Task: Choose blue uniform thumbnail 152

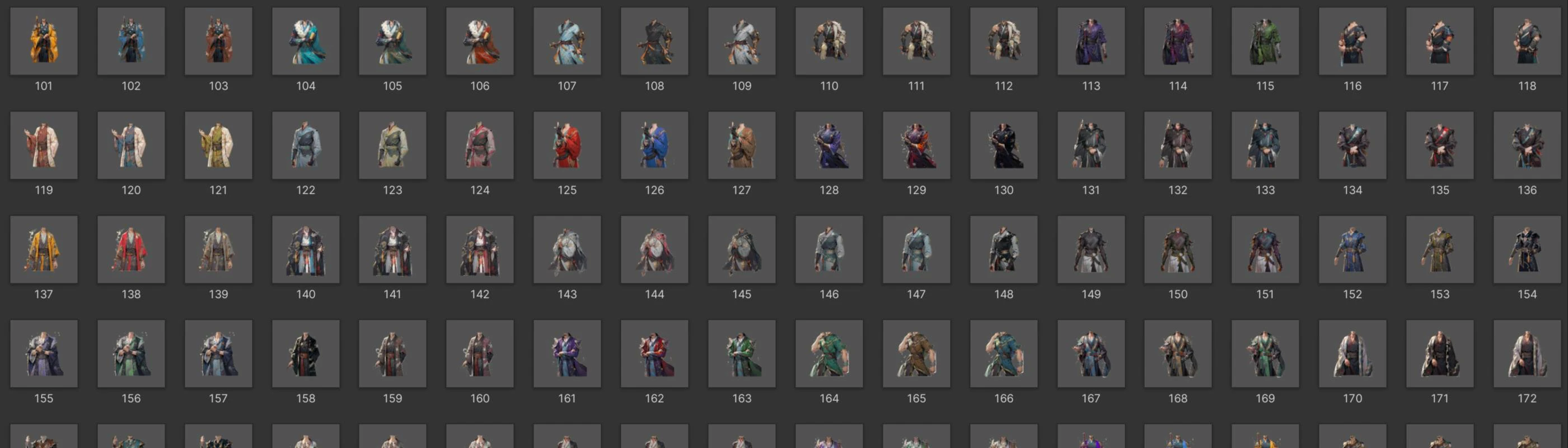Action: point(1352,250)
